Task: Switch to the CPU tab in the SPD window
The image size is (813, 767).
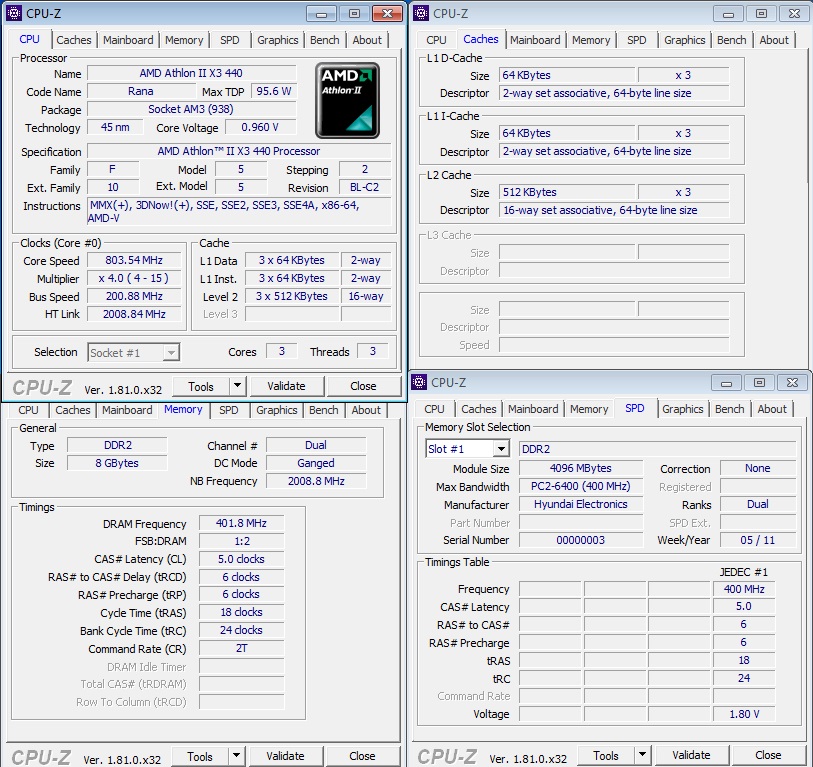Action: (434, 409)
